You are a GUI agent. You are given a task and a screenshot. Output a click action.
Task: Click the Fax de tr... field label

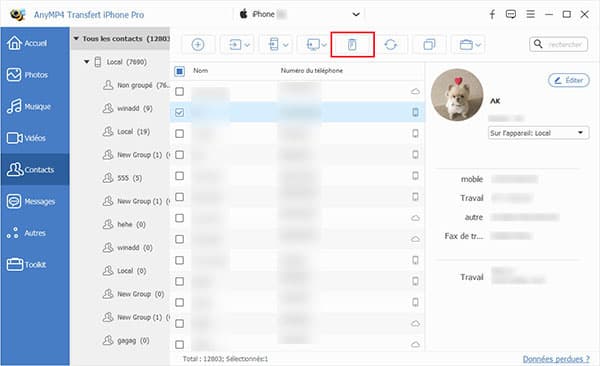point(464,236)
